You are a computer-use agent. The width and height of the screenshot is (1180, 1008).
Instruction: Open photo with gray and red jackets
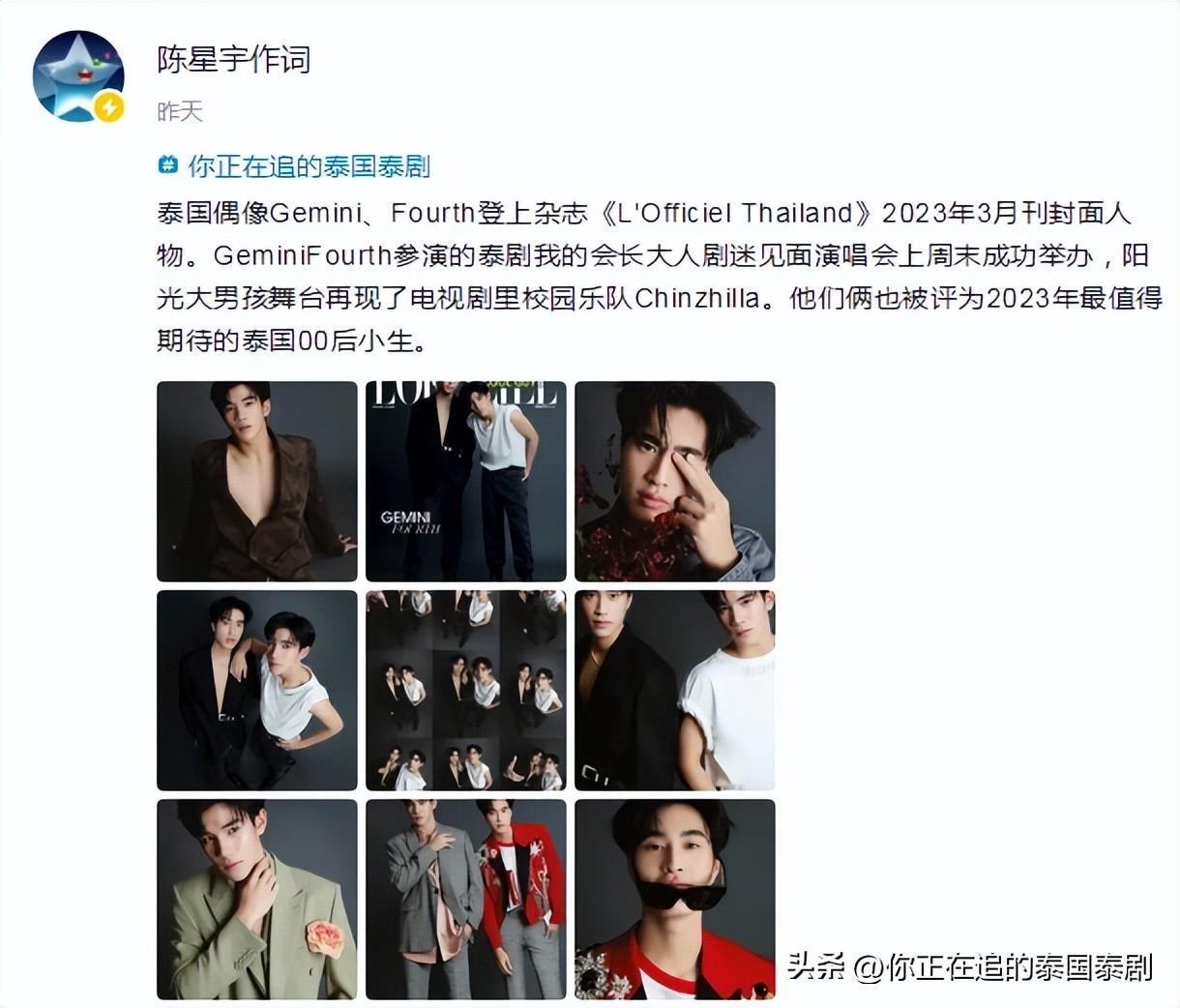466,900
